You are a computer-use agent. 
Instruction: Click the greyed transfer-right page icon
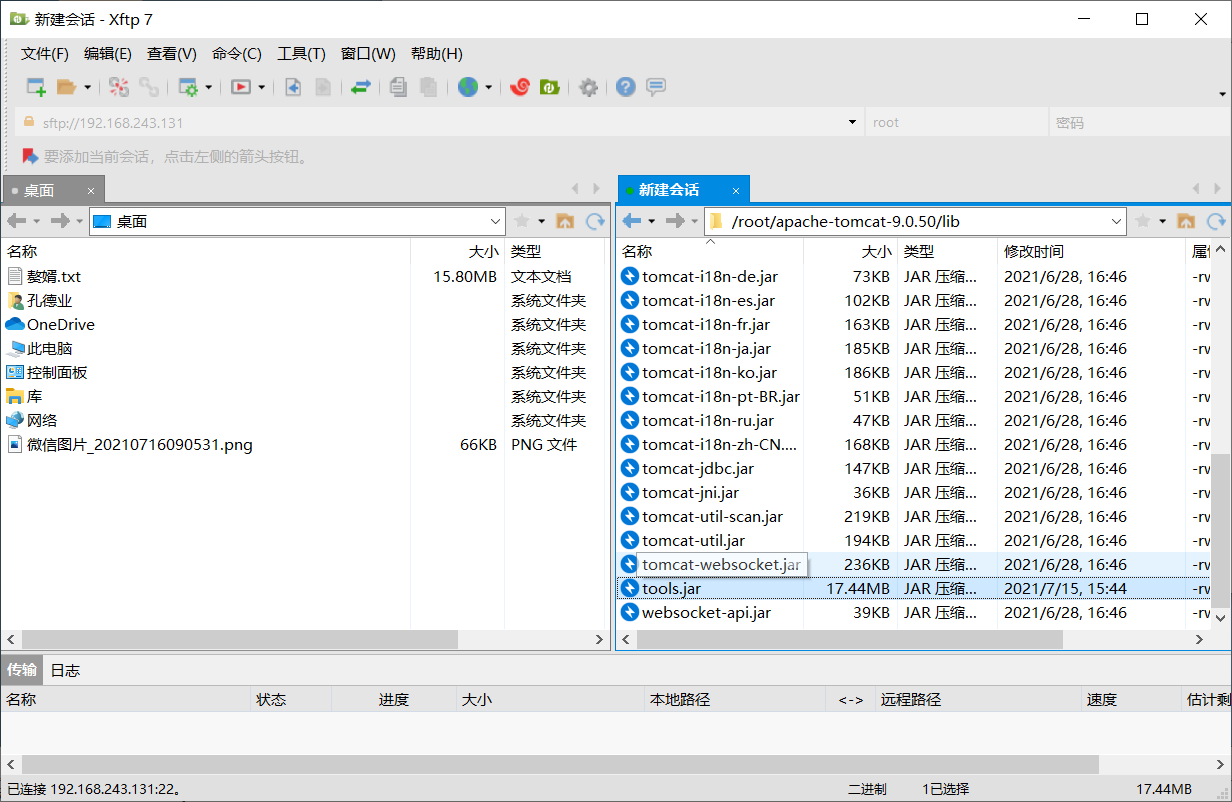322,87
